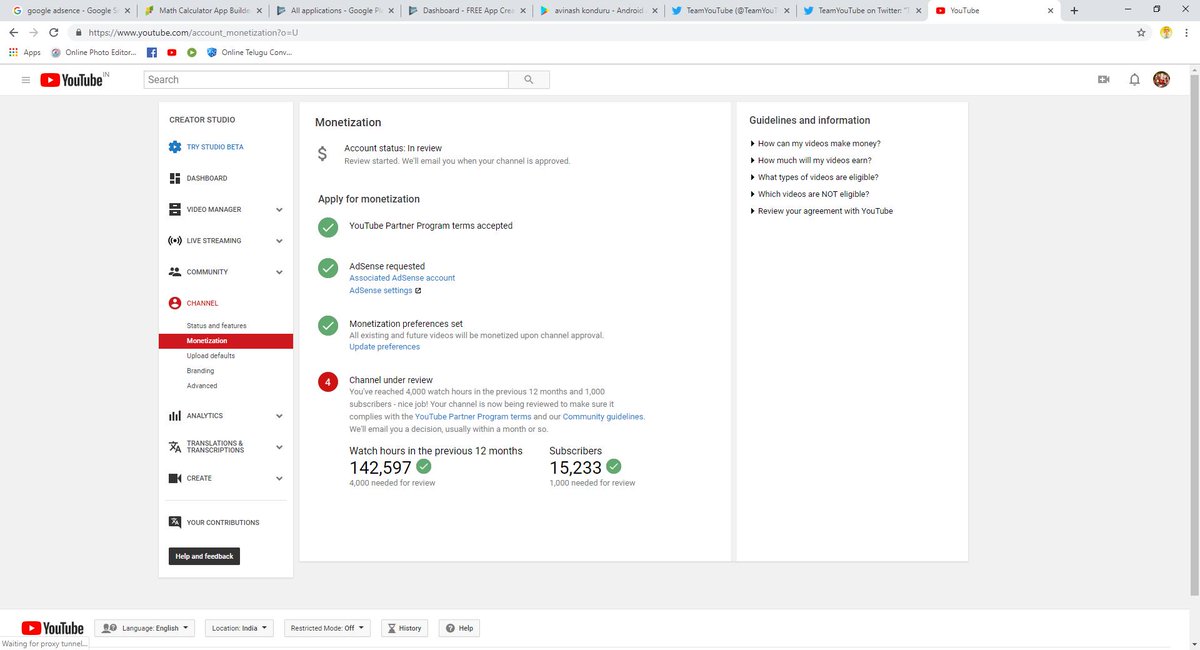Open Advanced in Channel menu

[202, 386]
